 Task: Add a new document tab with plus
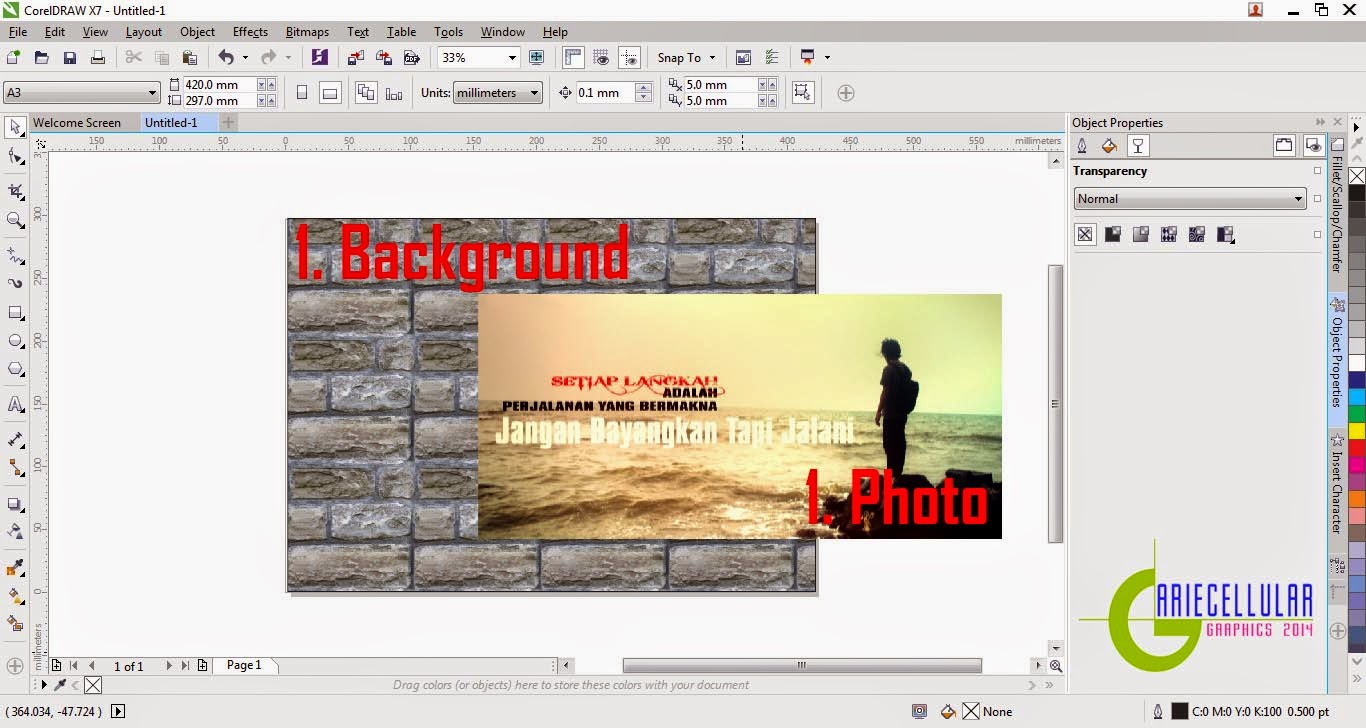click(228, 123)
